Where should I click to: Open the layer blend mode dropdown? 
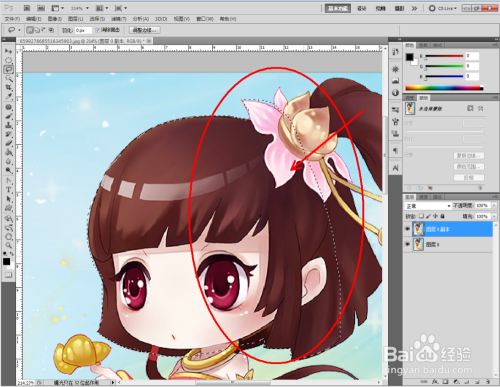(428, 206)
